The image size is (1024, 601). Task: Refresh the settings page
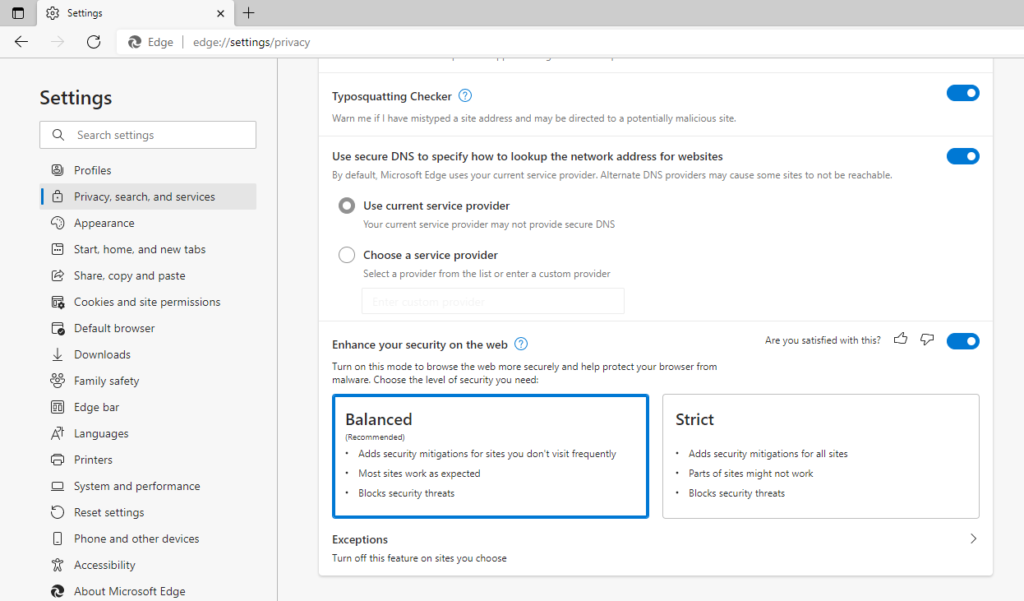point(93,41)
